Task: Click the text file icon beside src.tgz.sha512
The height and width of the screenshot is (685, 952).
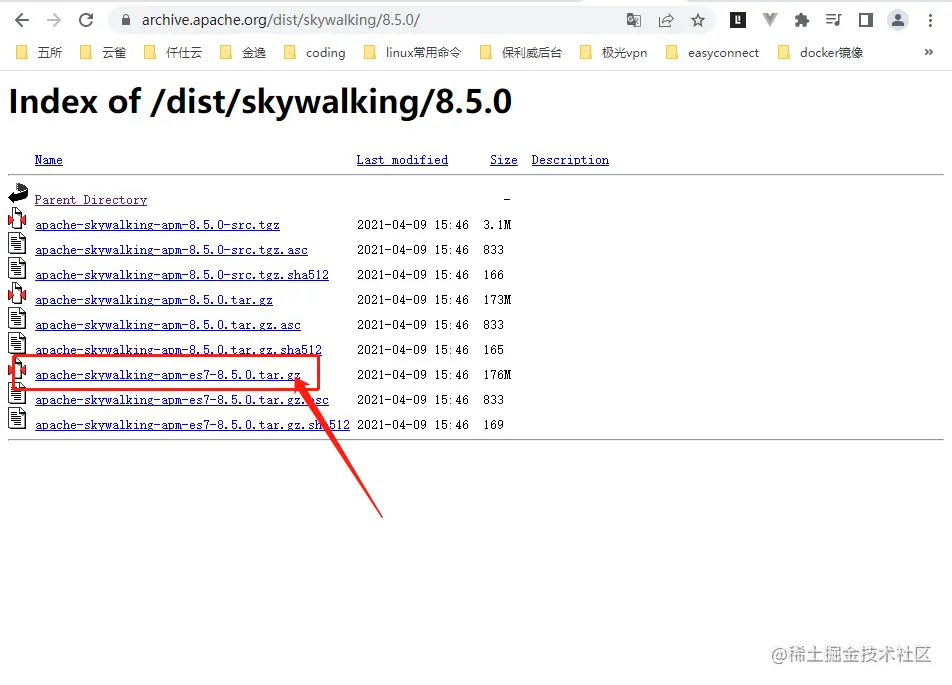Action: click(17, 268)
